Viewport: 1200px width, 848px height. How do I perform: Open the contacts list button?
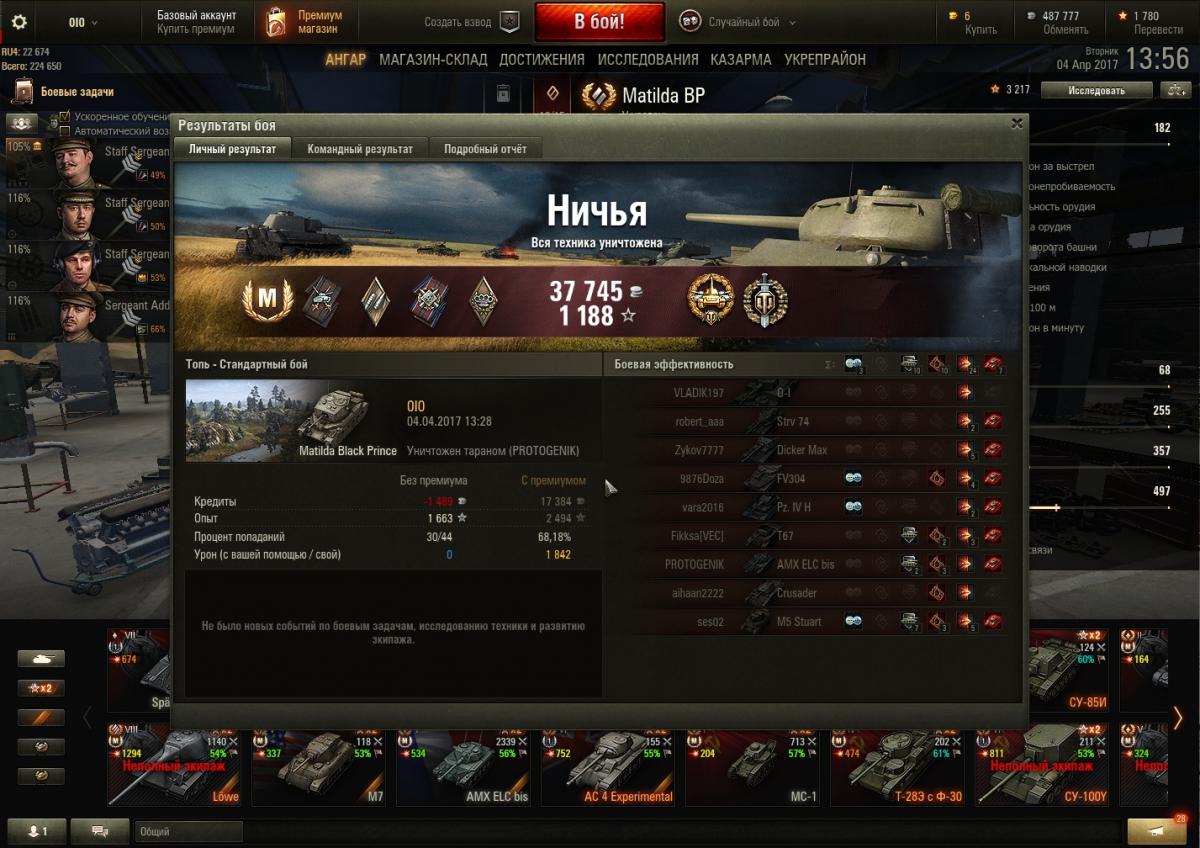36,831
